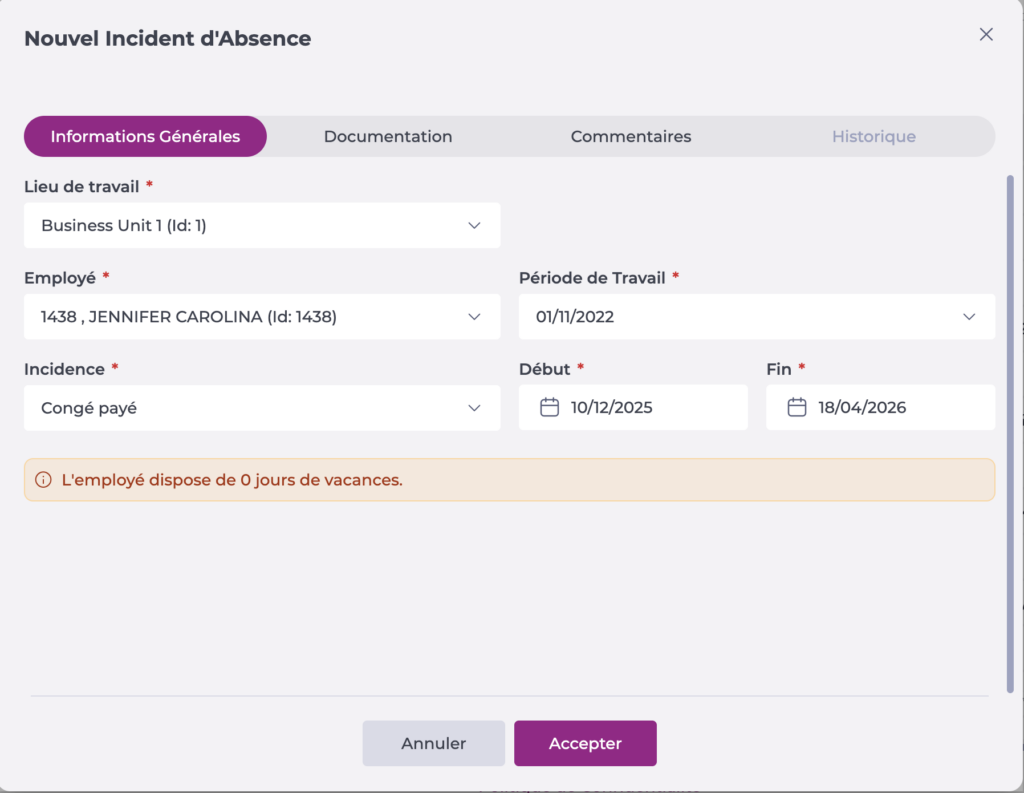Click the calendar icon in Fin field
Viewport: 1024px width, 793px height.
(796, 408)
